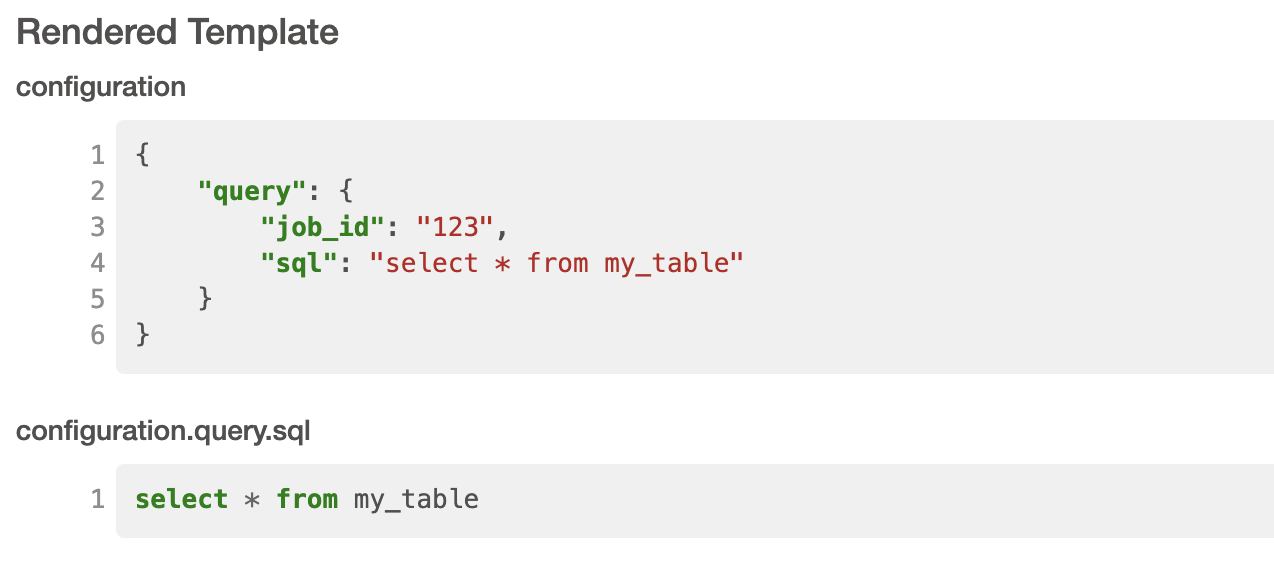This screenshot has height=574, width=1274.
Task: Click the "configuration.query.sql" section label
Action: (163, 431)
